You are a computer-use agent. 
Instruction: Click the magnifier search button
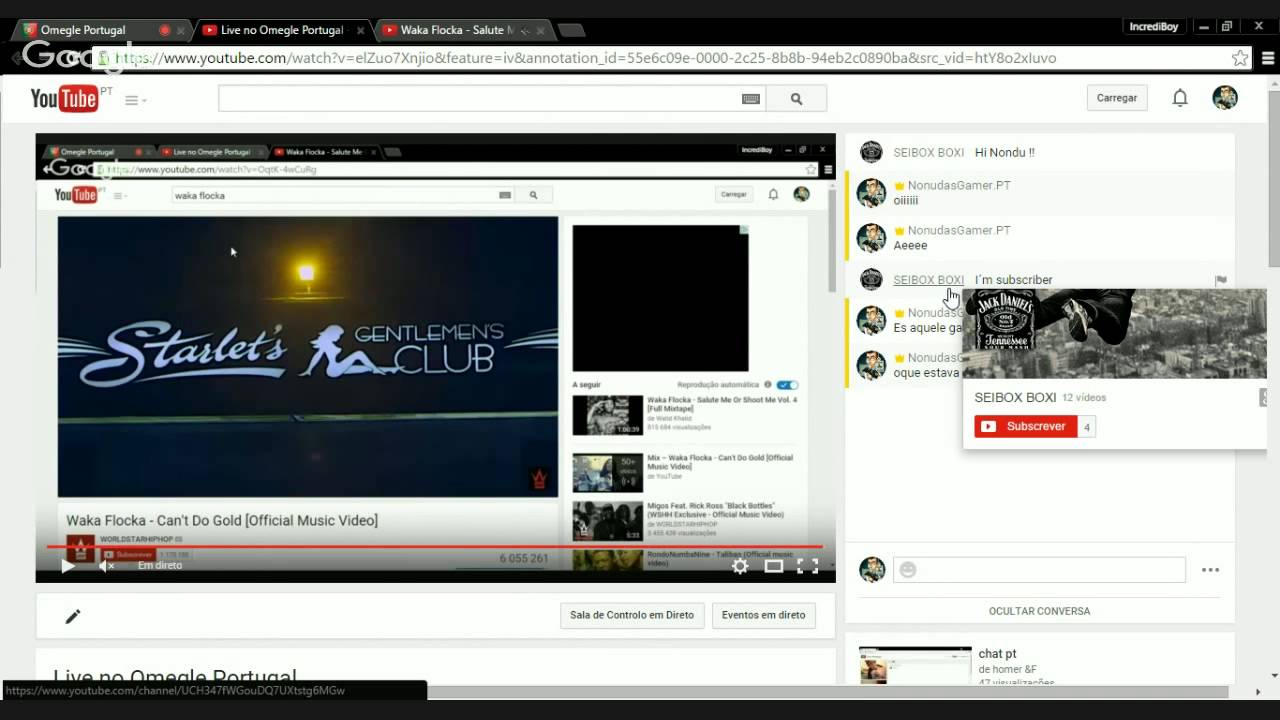(x=797, y=99)
